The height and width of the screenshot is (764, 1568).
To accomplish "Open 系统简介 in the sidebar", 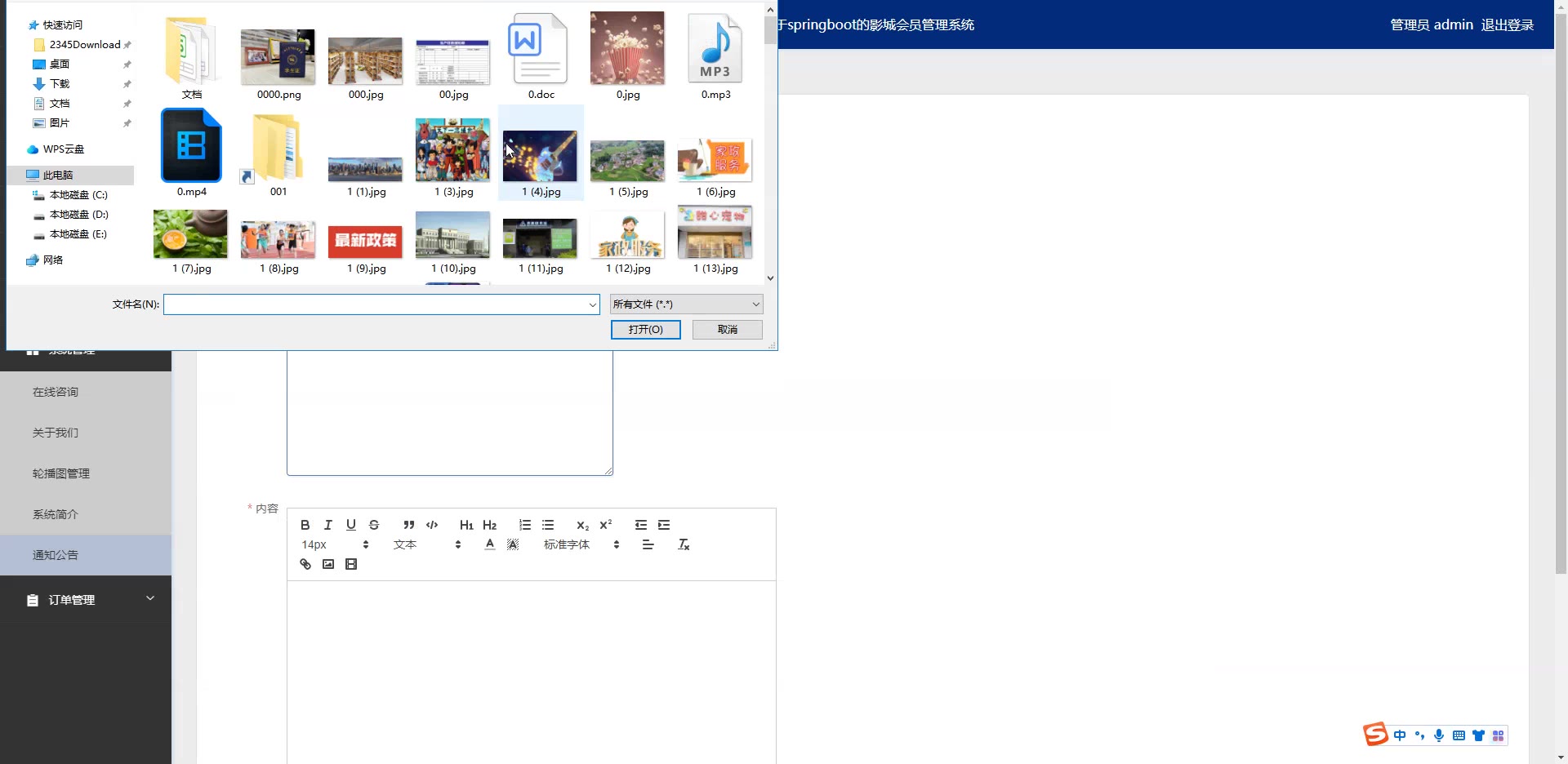I will pyautogui.click(x=86, y=514).
